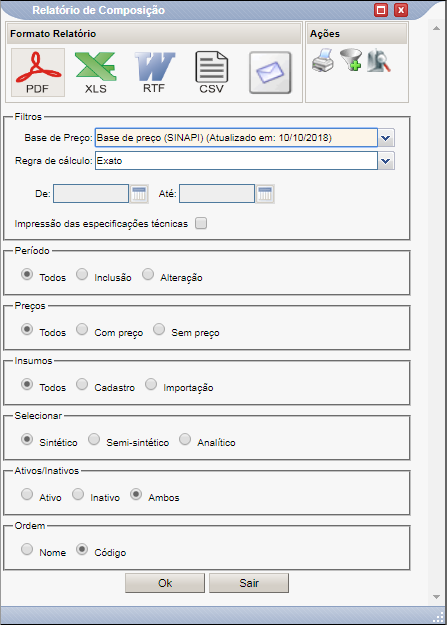The height and width of the screenshot is (625, 447).
Task: Open the calendar picker next to Até
Action: (x=265, y=194)
